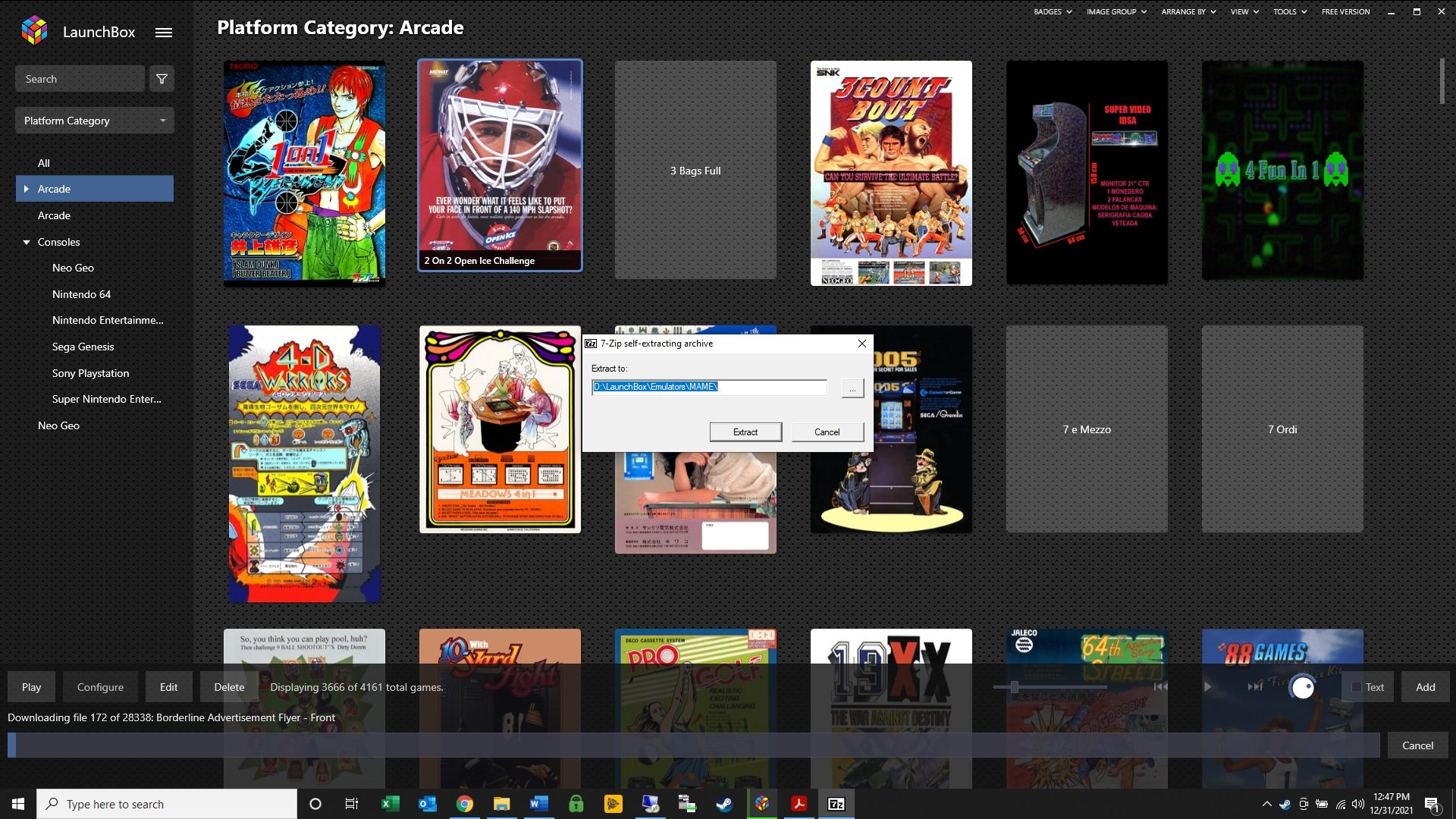Select the 3 Bags Full game tile
The height and width of the screenshot is (819, 1456).
click(695, 171)
